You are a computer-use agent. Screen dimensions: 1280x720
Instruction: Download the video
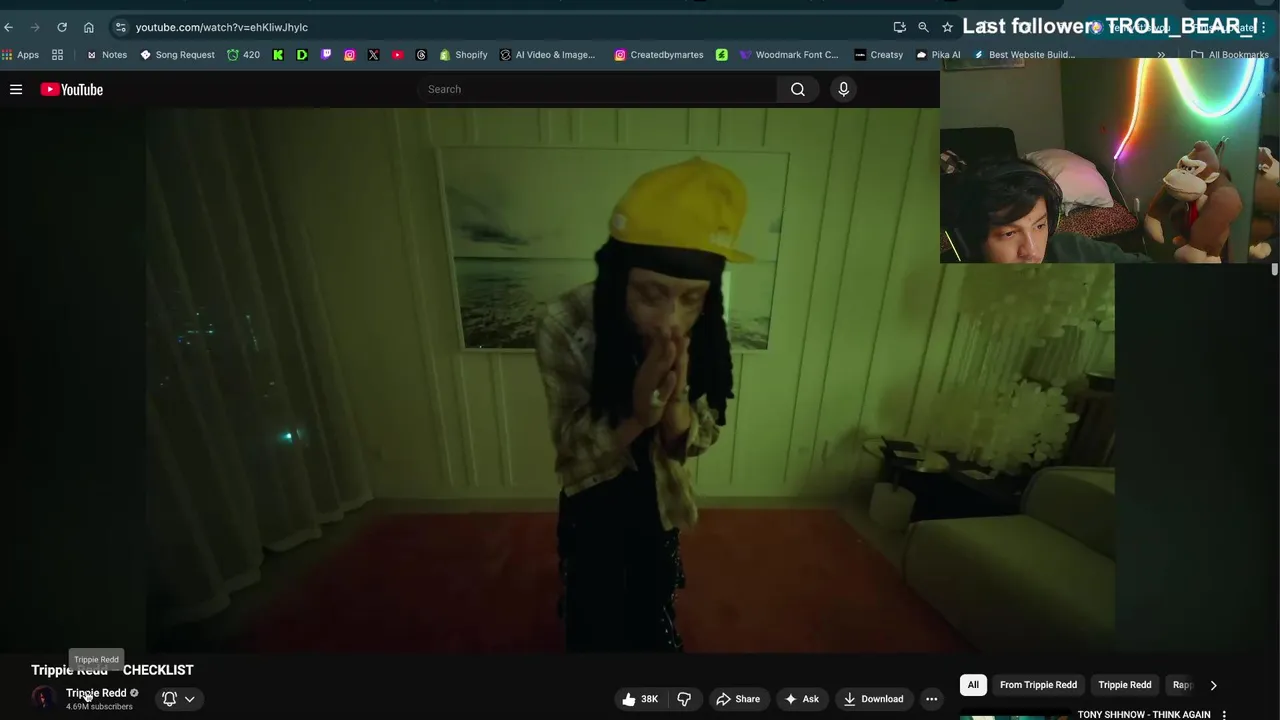point(873,699)
